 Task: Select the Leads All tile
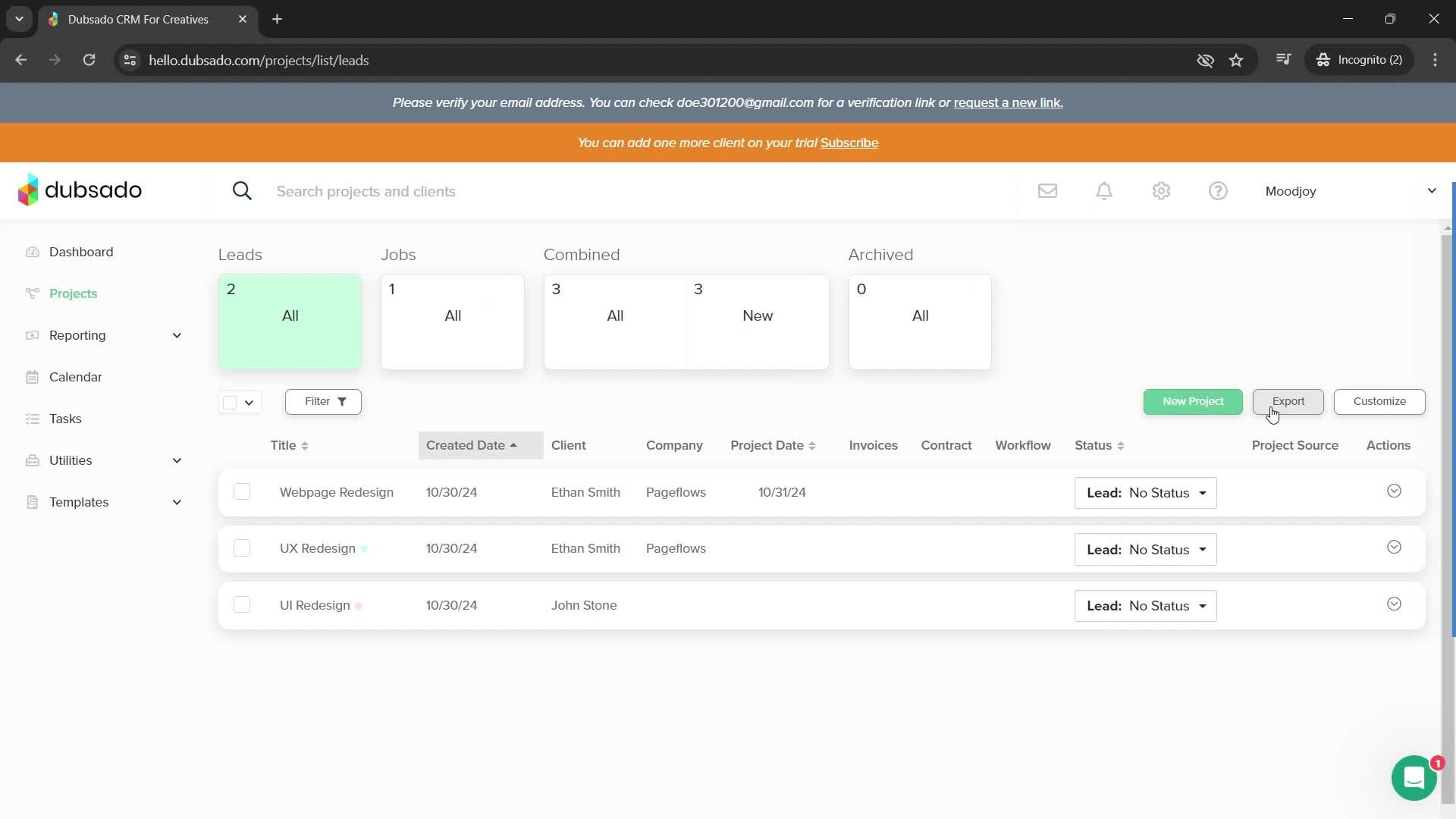290,322
